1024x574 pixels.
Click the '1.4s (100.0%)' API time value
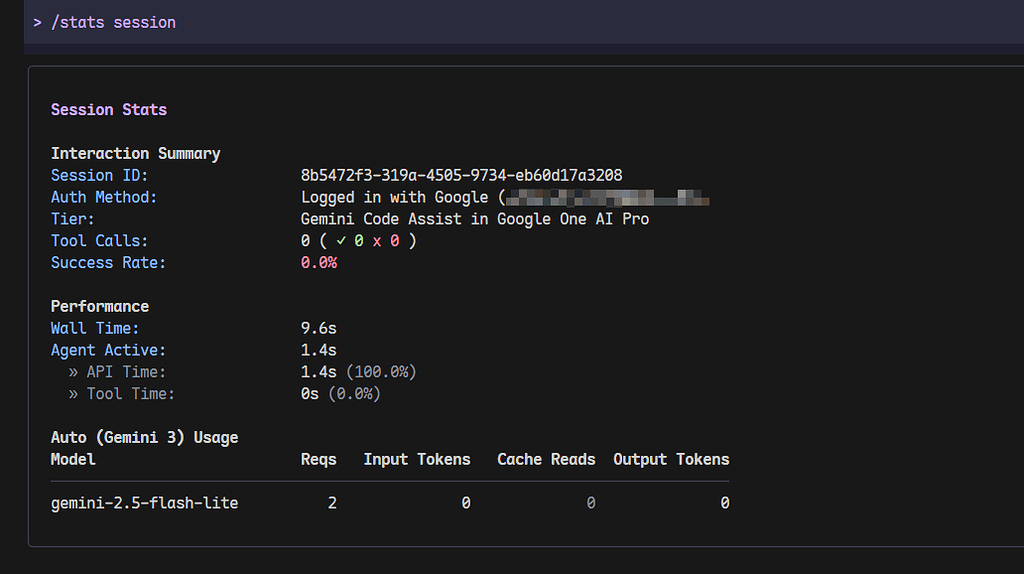point(359,372)
